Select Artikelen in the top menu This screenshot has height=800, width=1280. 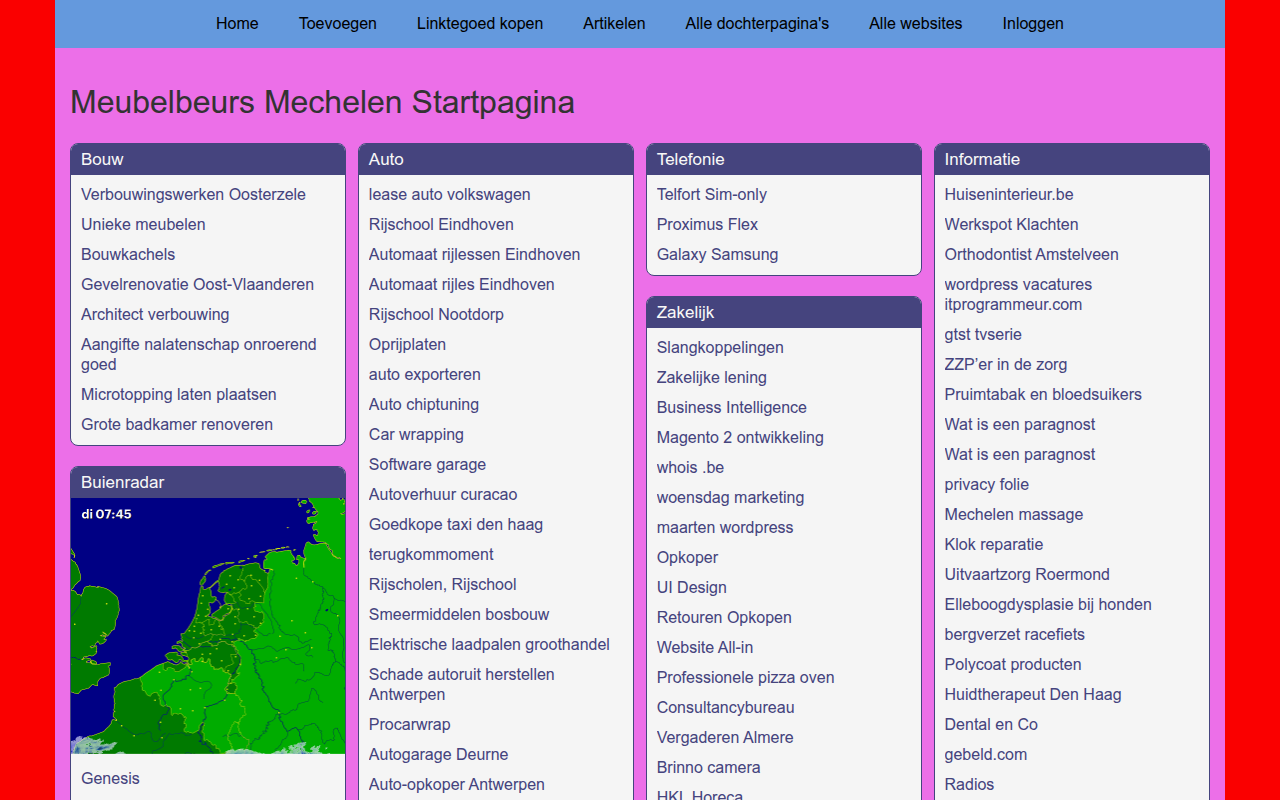coord(614,23)
